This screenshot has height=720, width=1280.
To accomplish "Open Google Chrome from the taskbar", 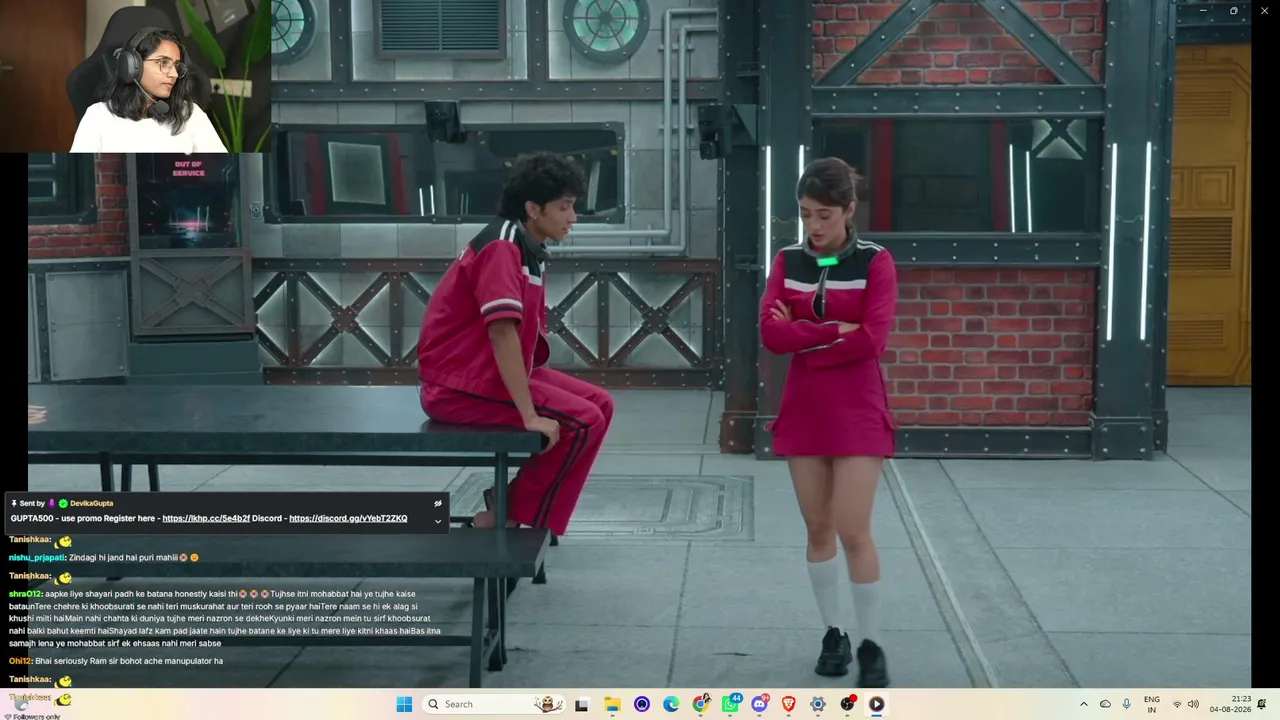I will (701, 704).
